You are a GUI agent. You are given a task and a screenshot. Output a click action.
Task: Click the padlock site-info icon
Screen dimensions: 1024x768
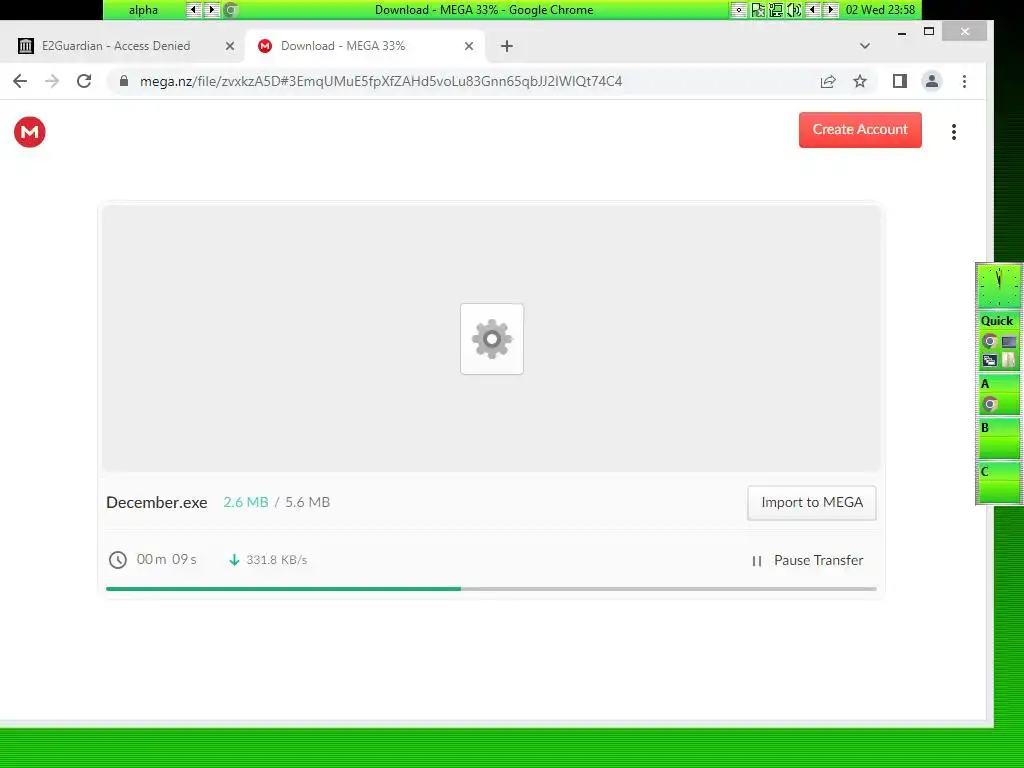click(x=124, y=81)
